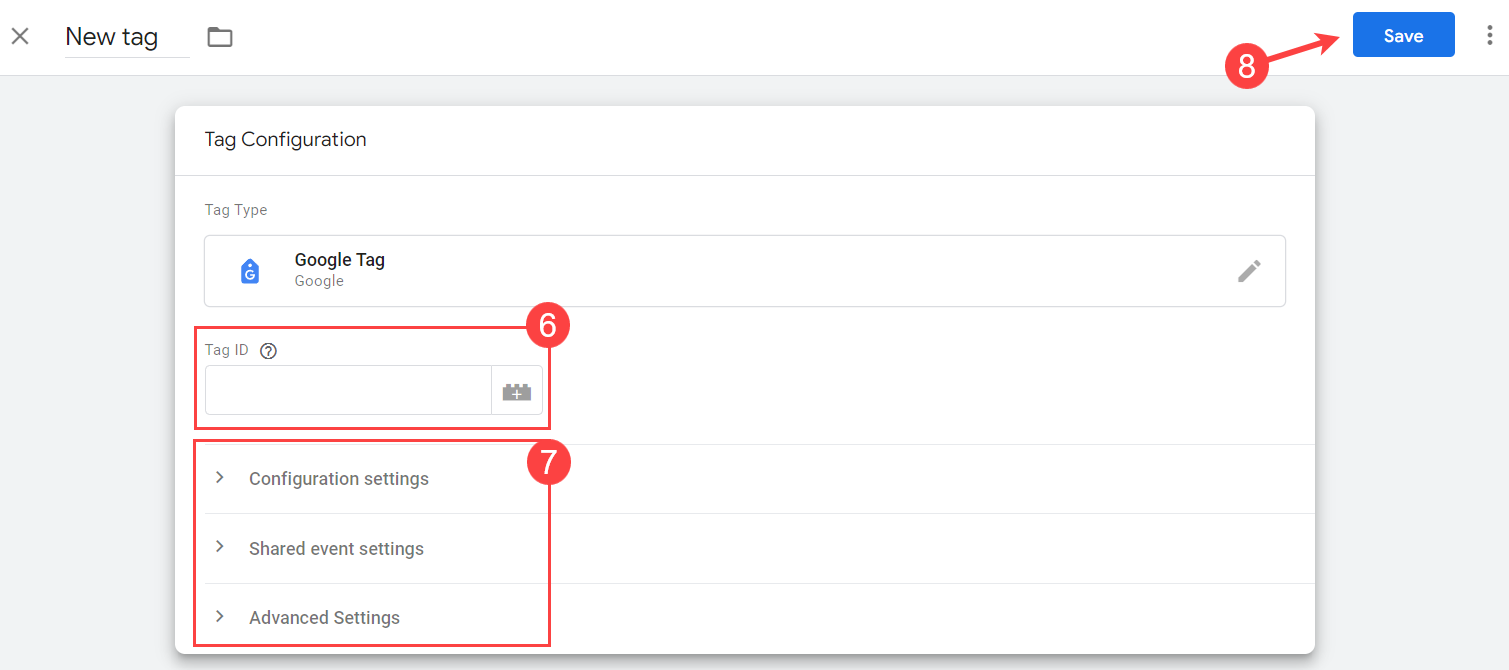The image size is (1509, 670).
Task: Click the Tag Configuration heading
Action: 285,140
